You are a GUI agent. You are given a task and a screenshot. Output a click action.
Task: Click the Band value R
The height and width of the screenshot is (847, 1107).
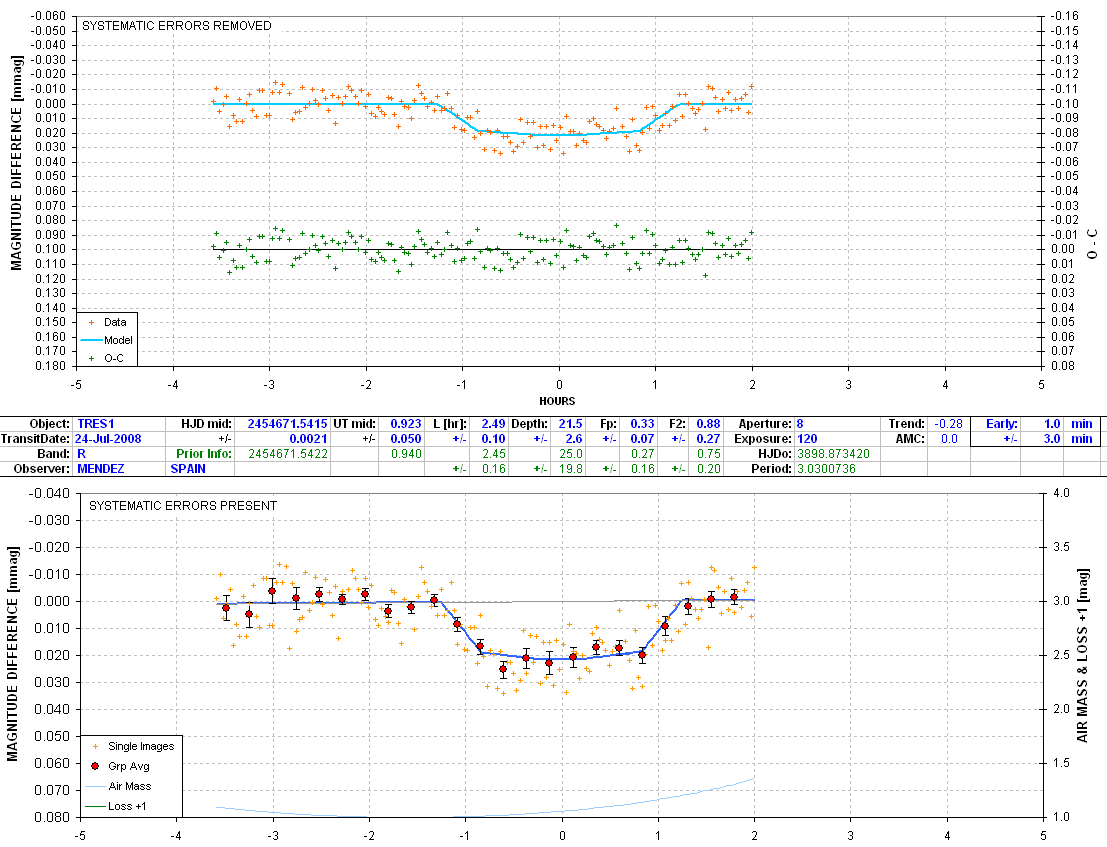coord(81,453)
